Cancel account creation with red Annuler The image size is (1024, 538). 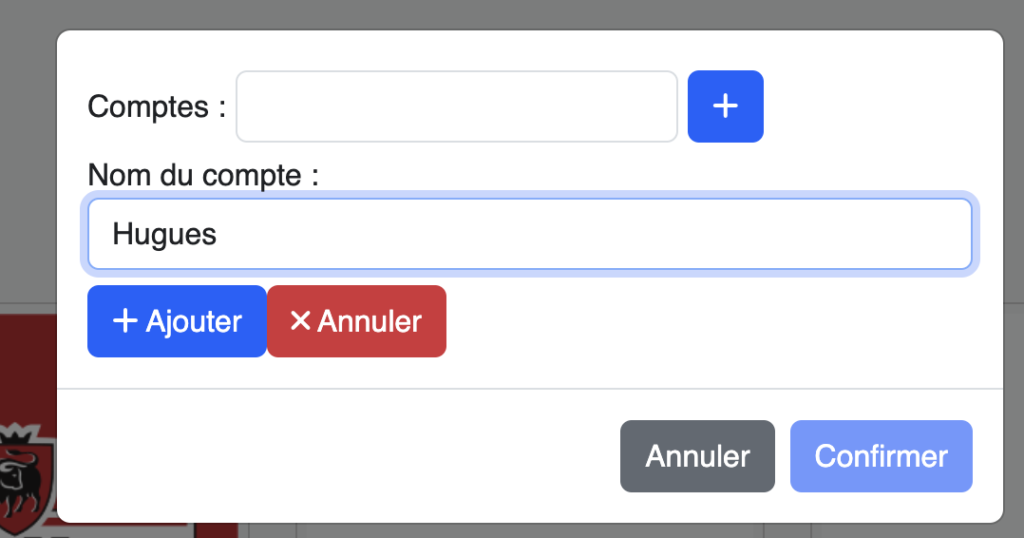coord(357,321)
